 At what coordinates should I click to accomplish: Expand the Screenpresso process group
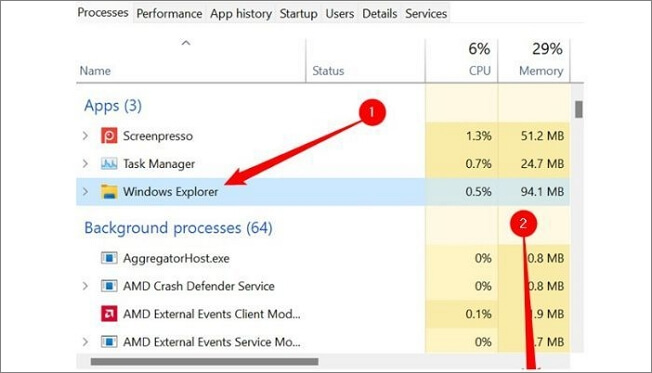[85, 136]
